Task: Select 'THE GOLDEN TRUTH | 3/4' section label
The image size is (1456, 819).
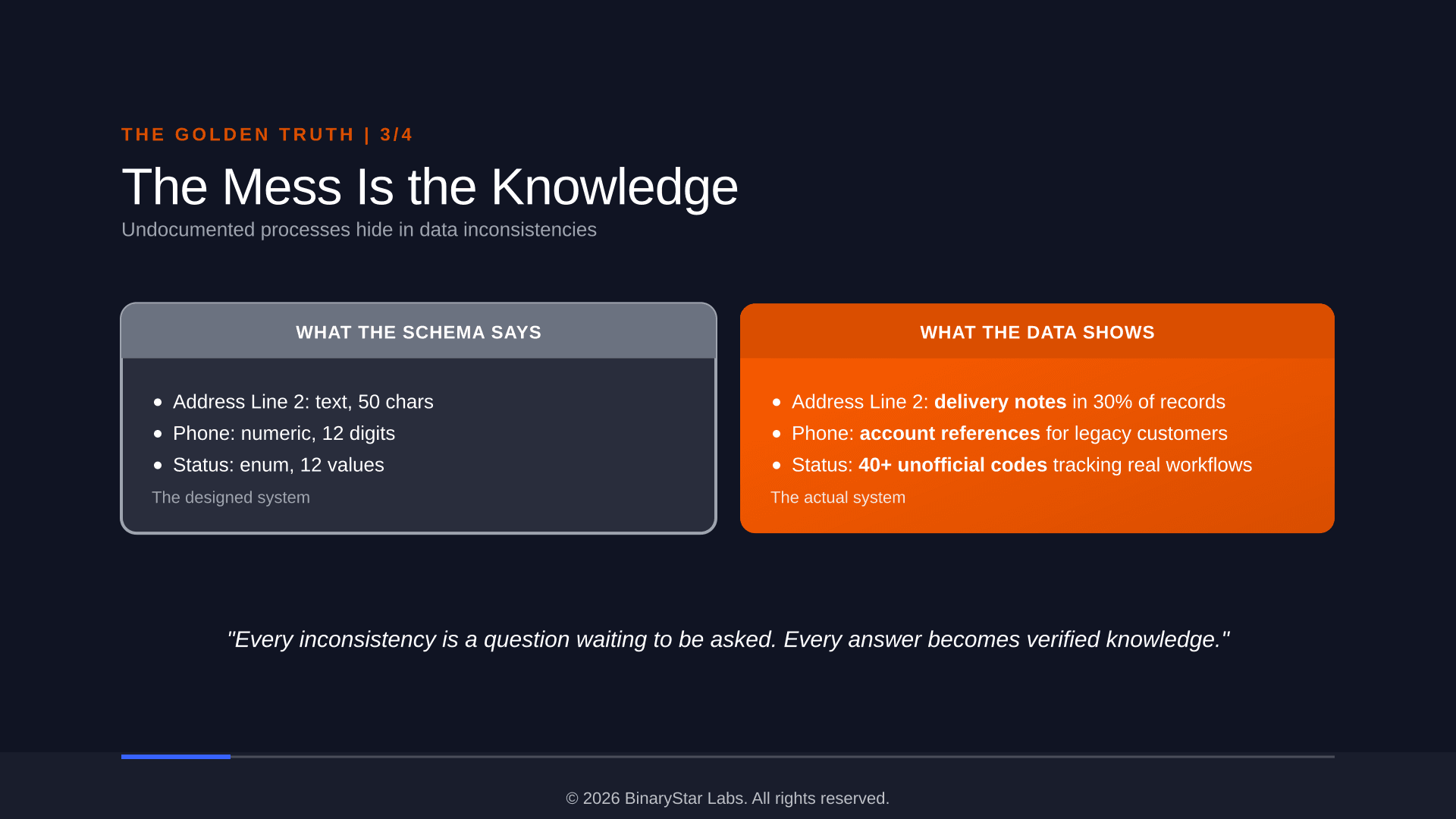Action: pos(267,135)
